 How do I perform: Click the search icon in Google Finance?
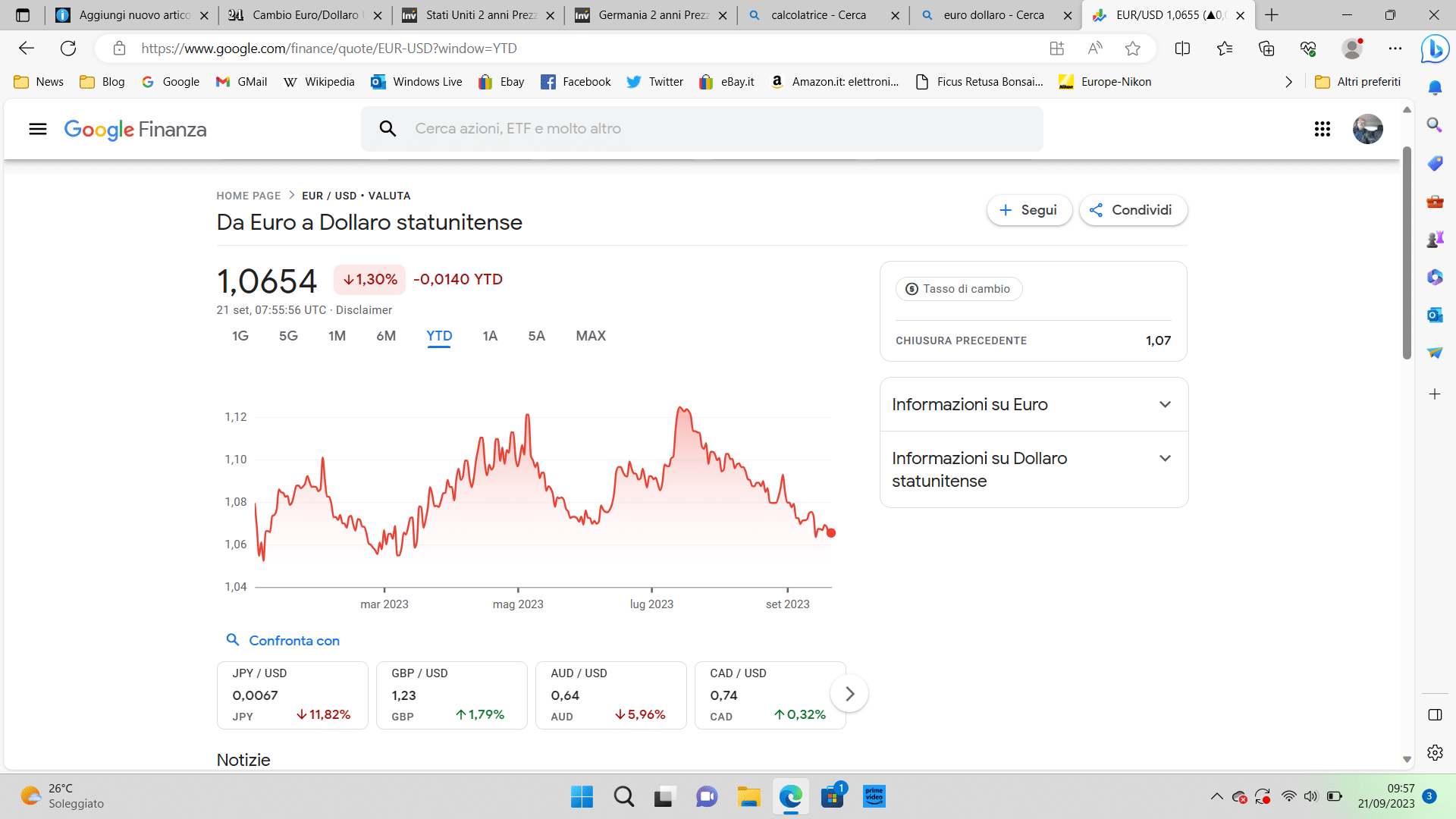pyautogui.click(x=388, y=128)
